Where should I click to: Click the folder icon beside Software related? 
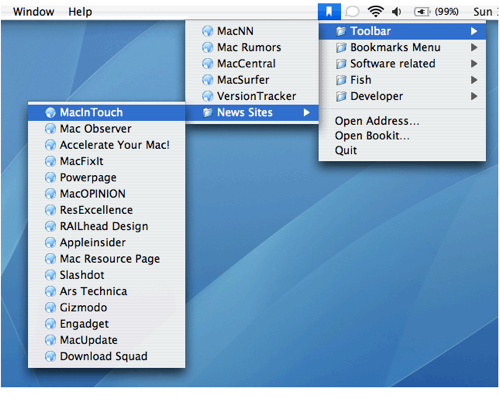(341, 64)
